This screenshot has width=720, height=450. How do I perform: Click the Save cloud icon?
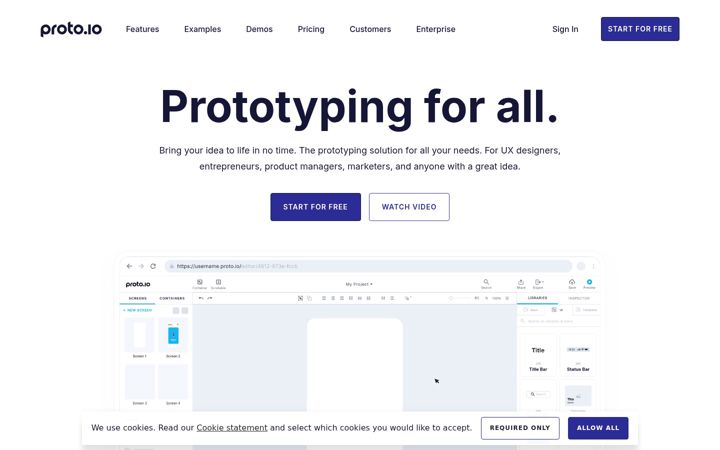tap(572, 284)
